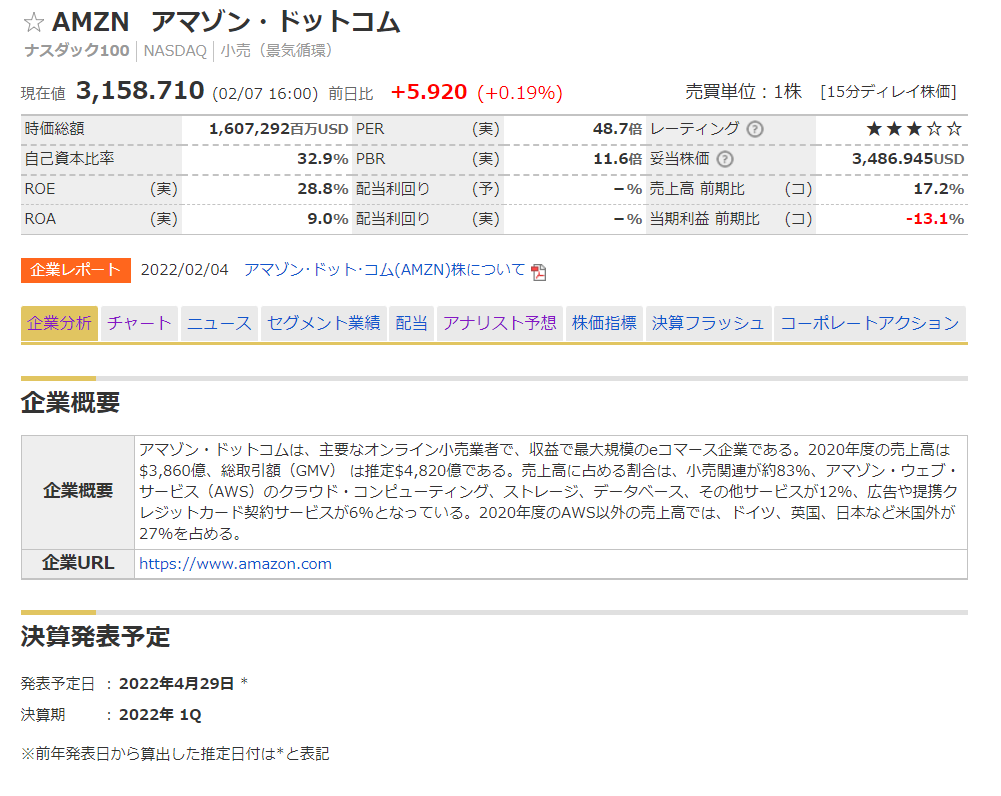This screenshot has height=796, width=1001.
Task: Click the ROE value 28.8%
Action: click(322, 190)
